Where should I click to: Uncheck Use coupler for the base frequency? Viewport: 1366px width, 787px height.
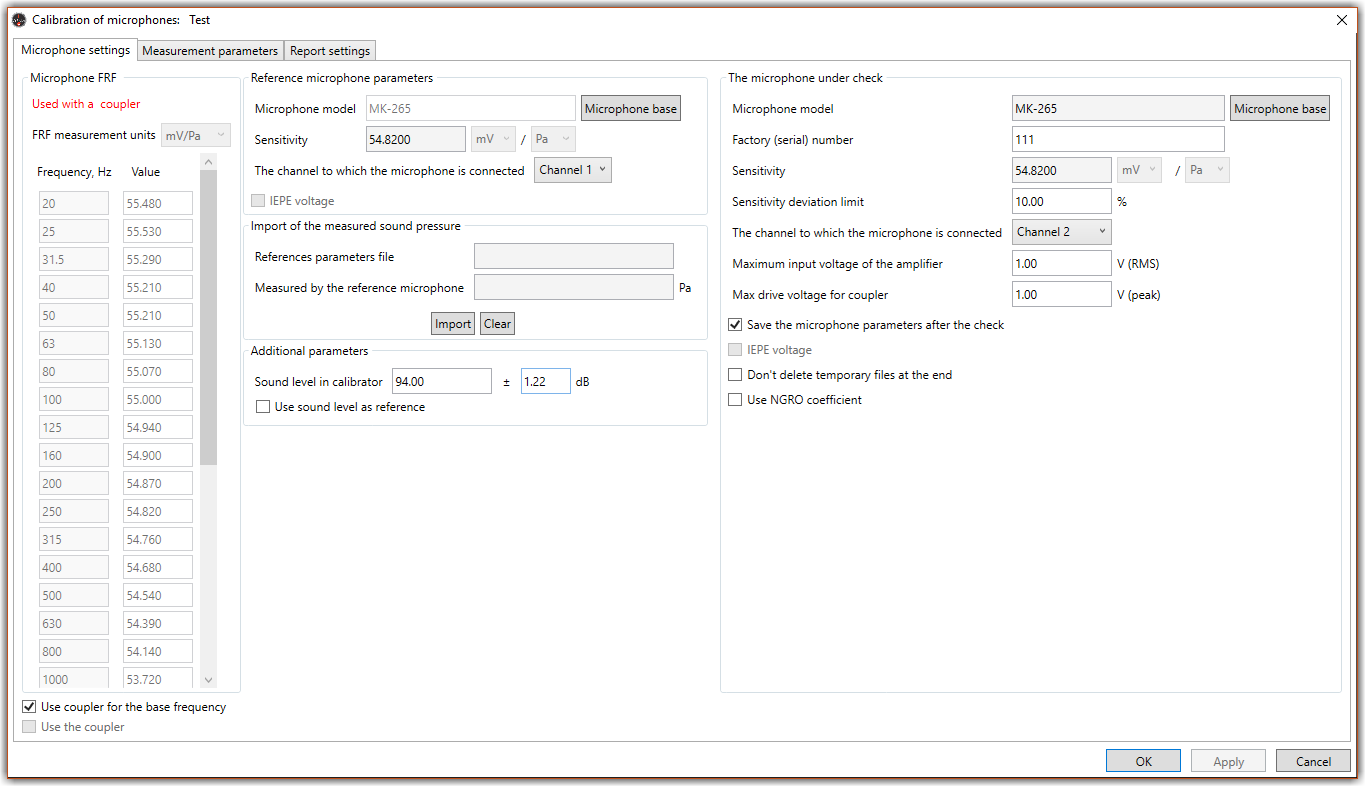29,707
